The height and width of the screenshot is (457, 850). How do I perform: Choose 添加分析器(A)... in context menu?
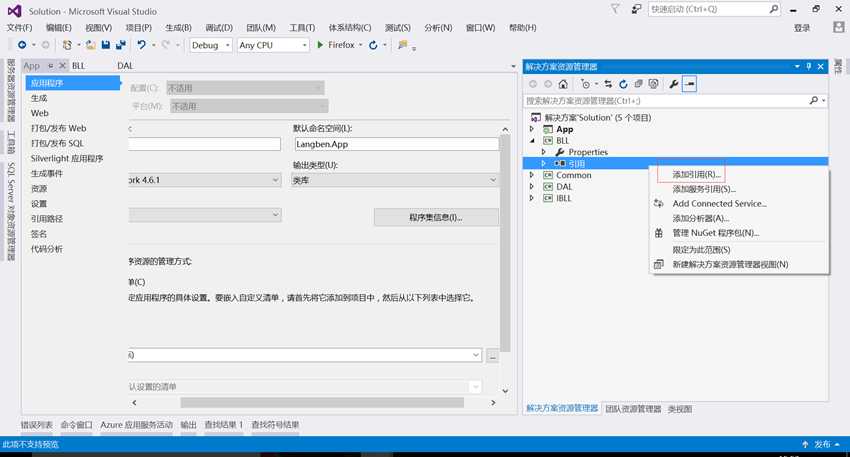coord(700,218)
